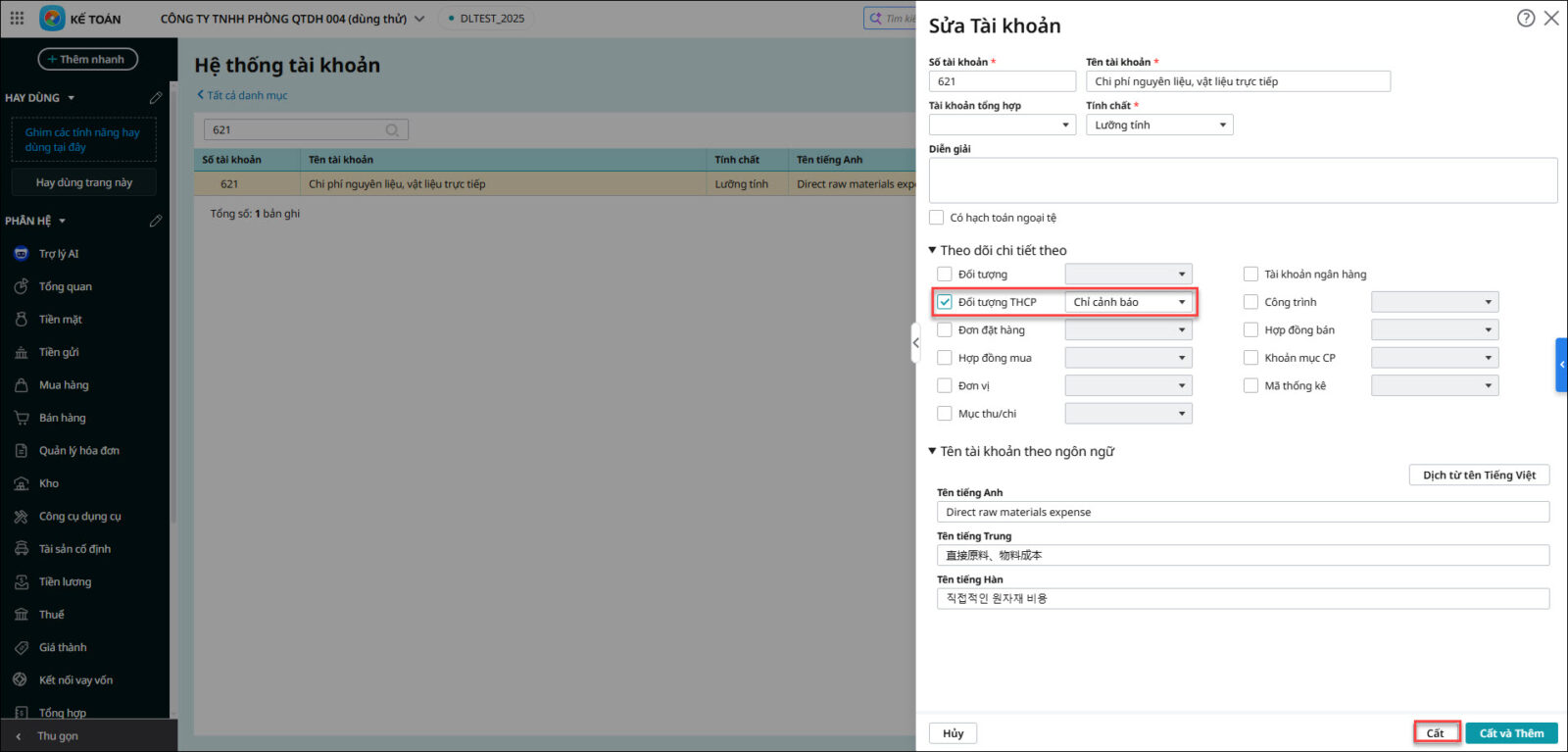Enable Có hạch toán ngoại tệ checkbox
The height and width of the screenshot is (752, 1568).
937,218
